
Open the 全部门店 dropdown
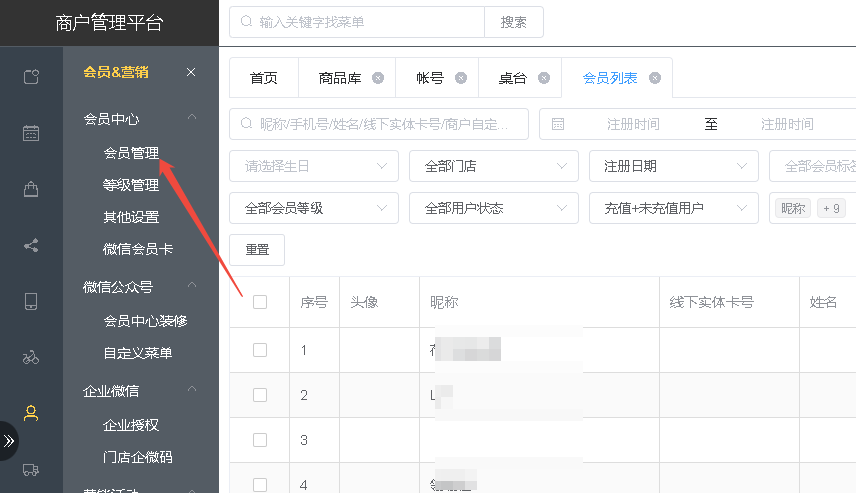click(x=493, y=166)
